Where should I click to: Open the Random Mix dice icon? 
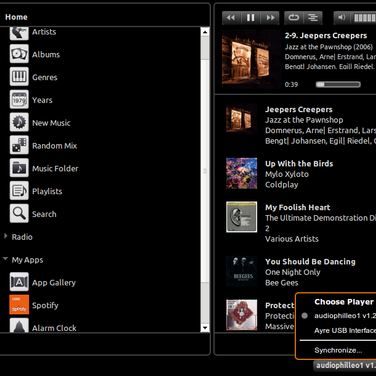(x=19, y=145)
